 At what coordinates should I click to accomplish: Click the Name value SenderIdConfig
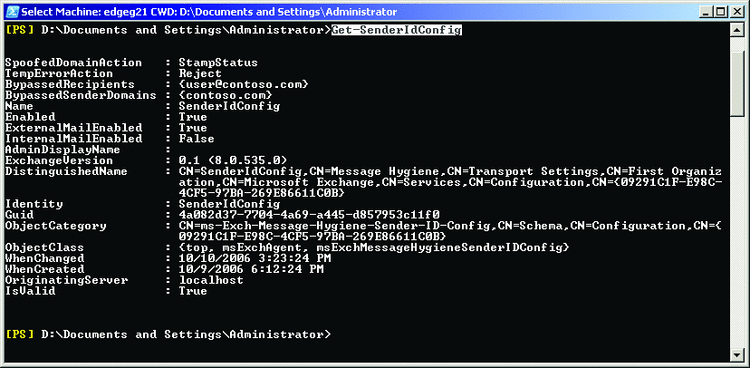[229, 106]
